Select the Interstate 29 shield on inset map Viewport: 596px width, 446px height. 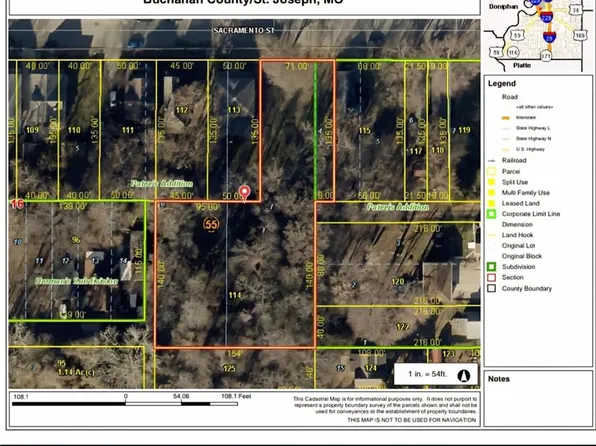(x=549, y=37)
